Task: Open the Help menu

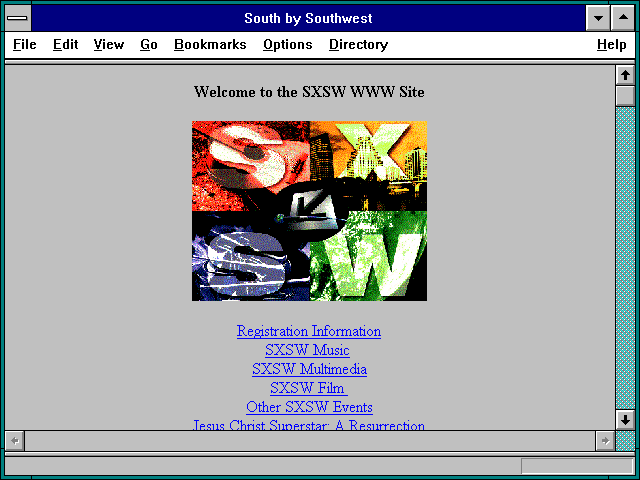Action: 611,44
